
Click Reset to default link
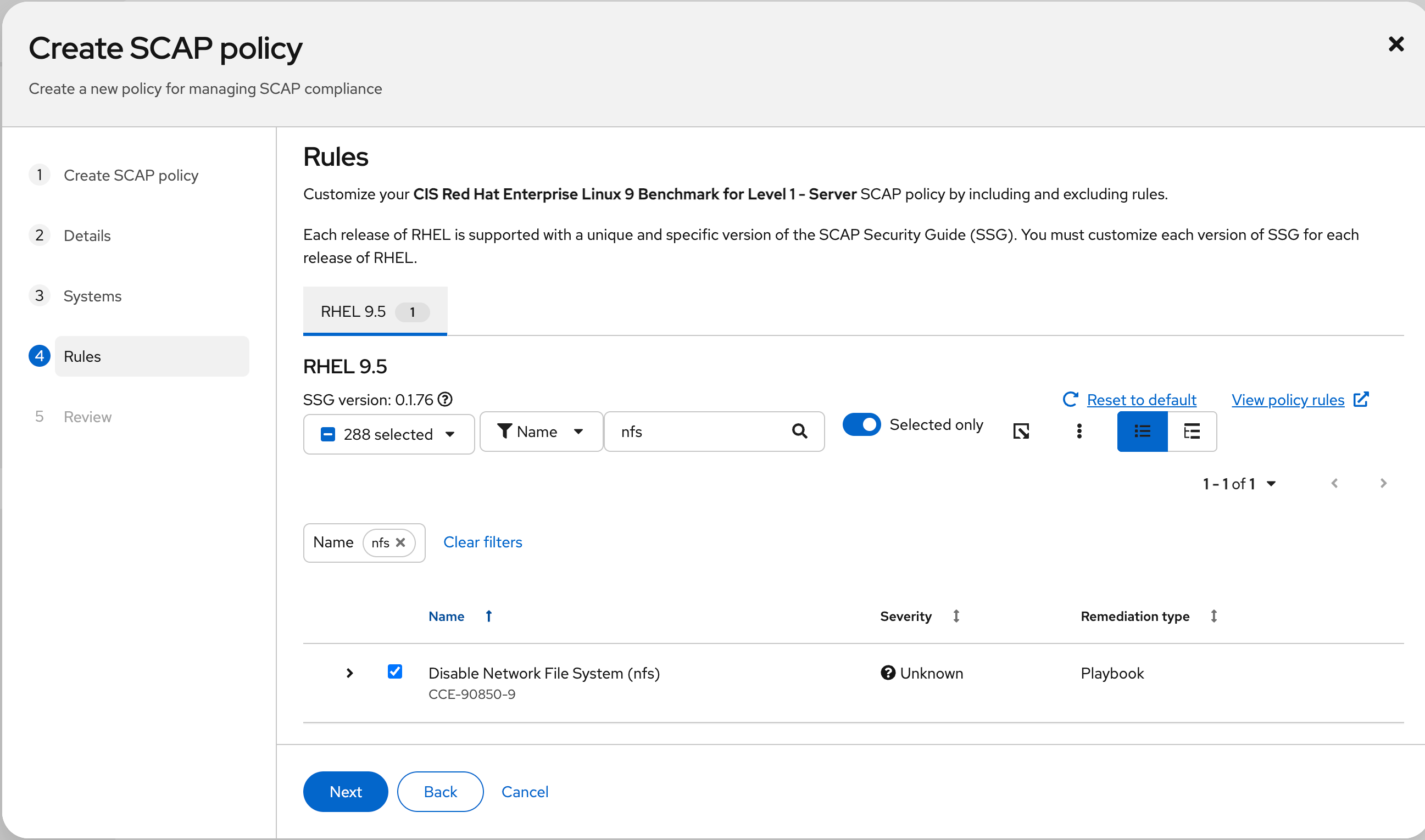(1140, 400)
